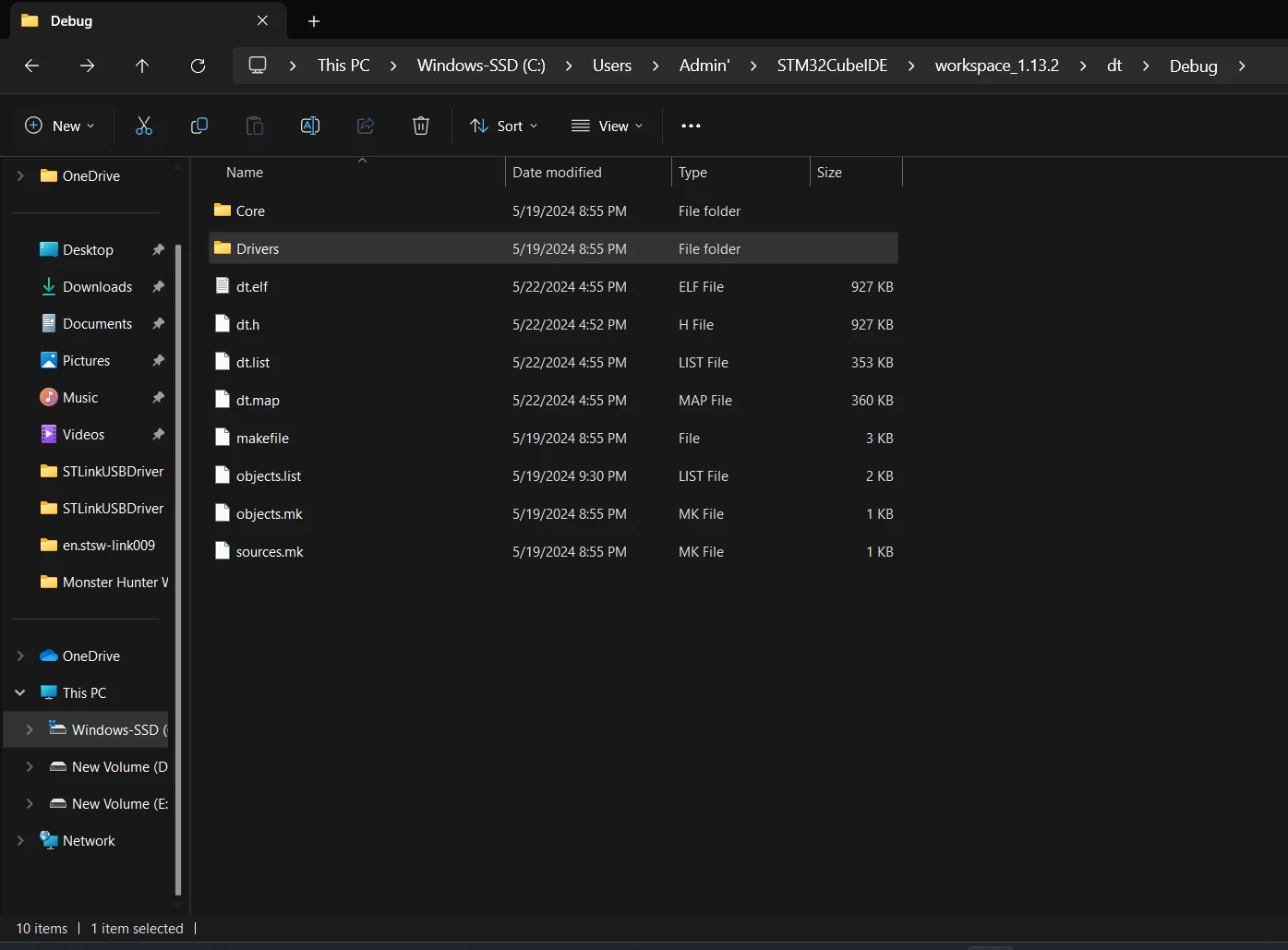The height and width of the screenshot is (950, 1288).
Task: Select objects.list file name
Action: pyautogui.click(x=269, y=475)
